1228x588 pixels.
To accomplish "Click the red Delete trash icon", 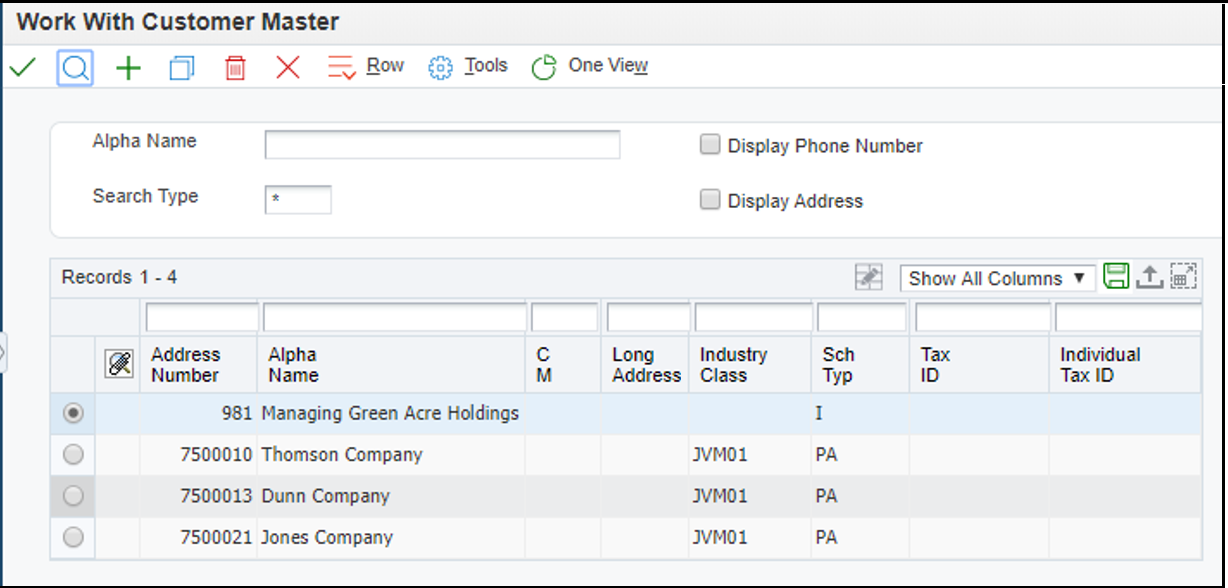I will coord(236,66).
